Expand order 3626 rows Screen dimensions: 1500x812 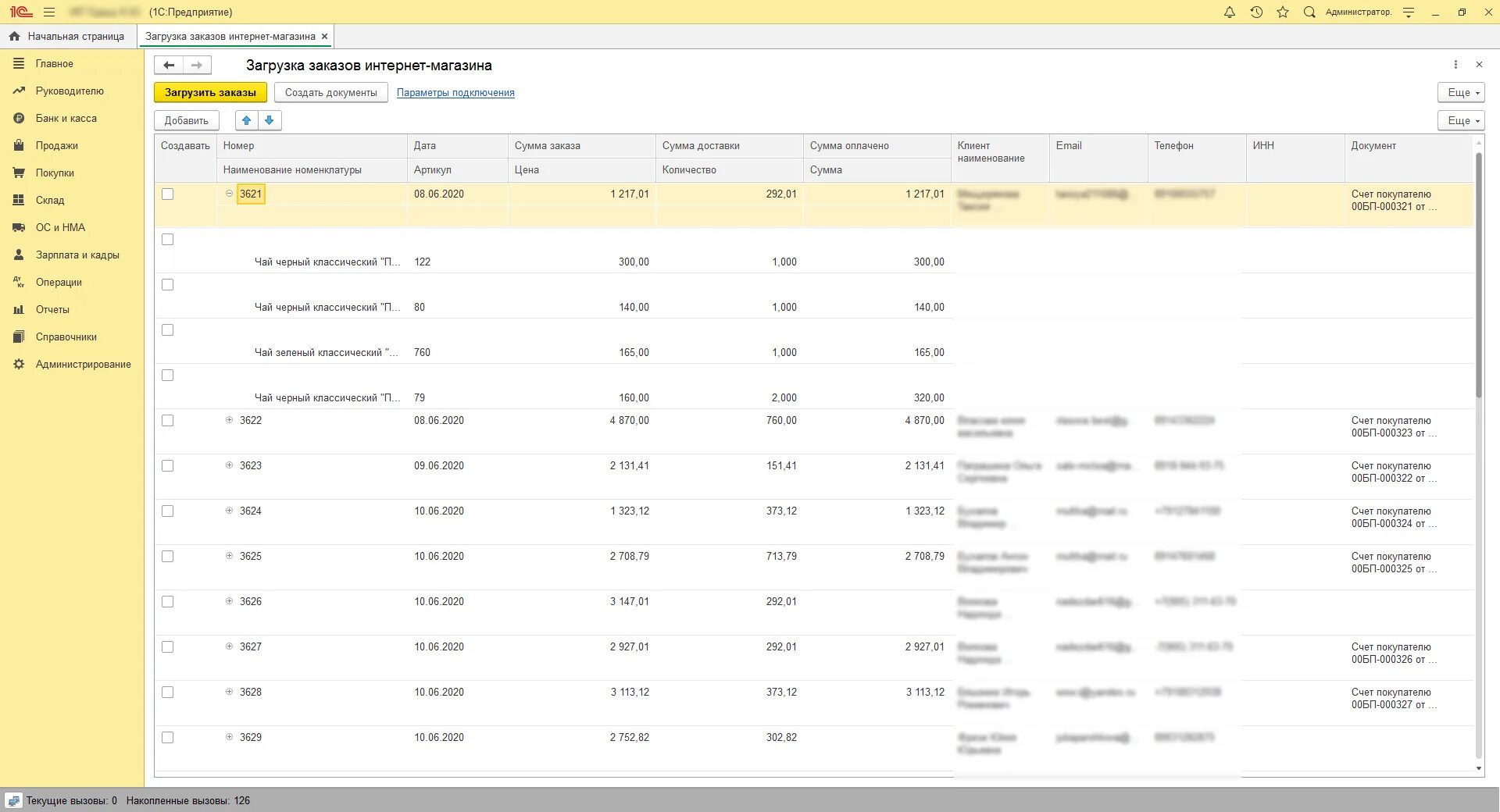(229, 601)
